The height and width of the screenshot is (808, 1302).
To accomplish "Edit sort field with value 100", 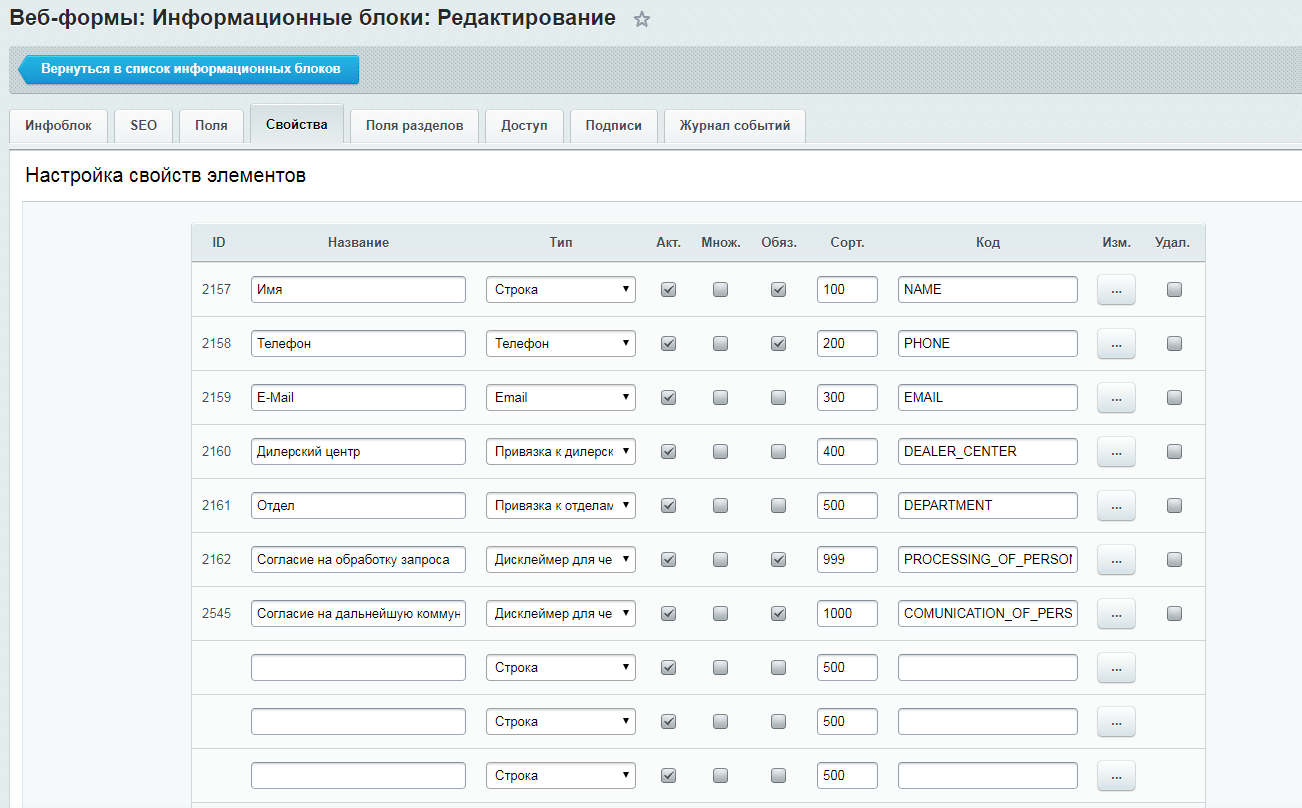I will (x=847, y=289).
